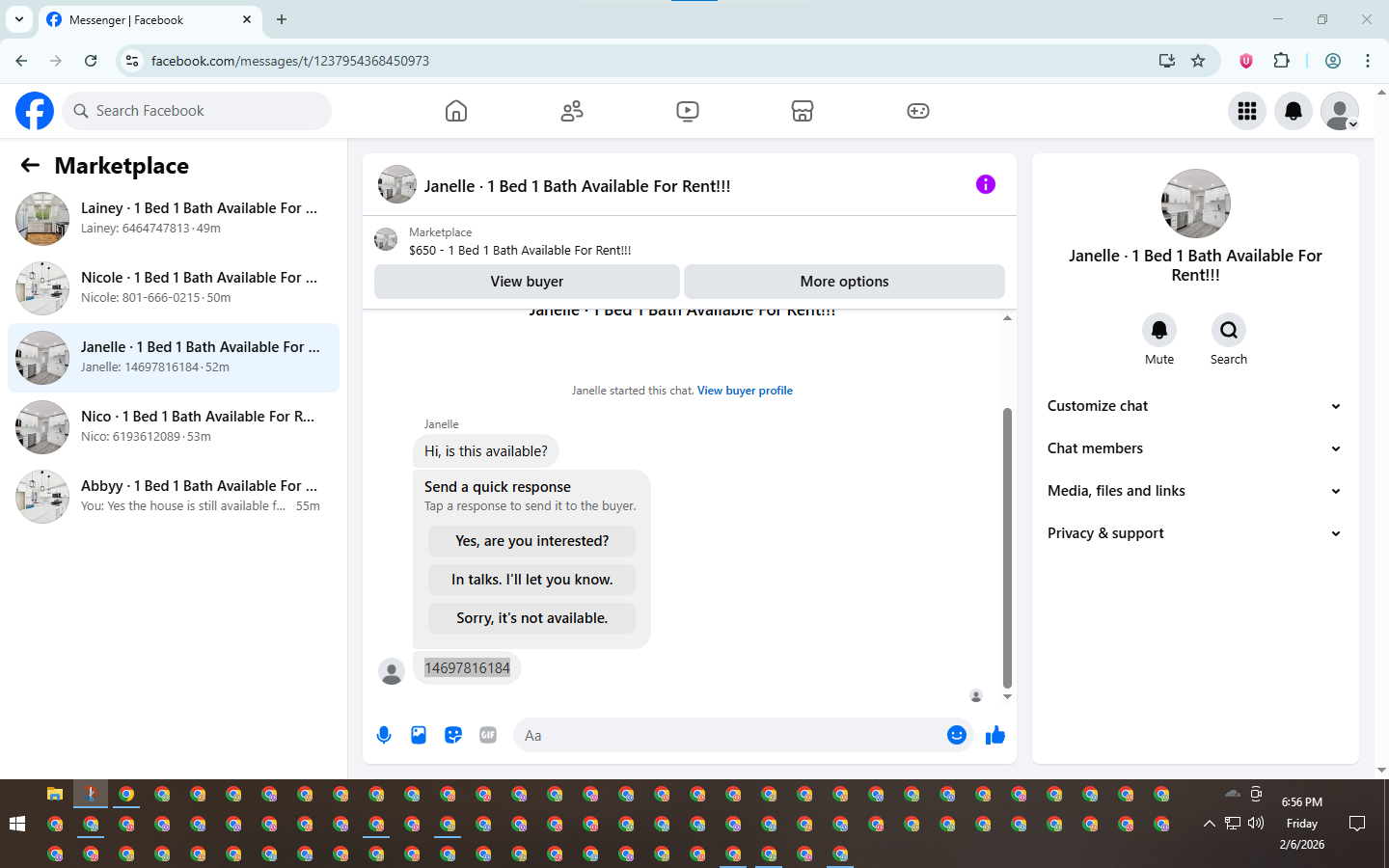Open the system volume icon
This screenshot has height=868, width=1389.
tap(1256, 824)
